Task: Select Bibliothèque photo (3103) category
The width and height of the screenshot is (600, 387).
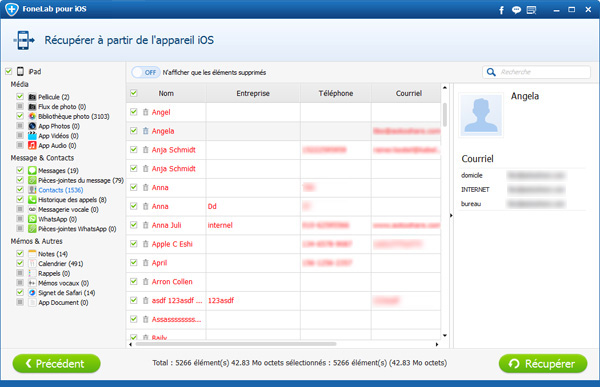Action: [73, 116]
